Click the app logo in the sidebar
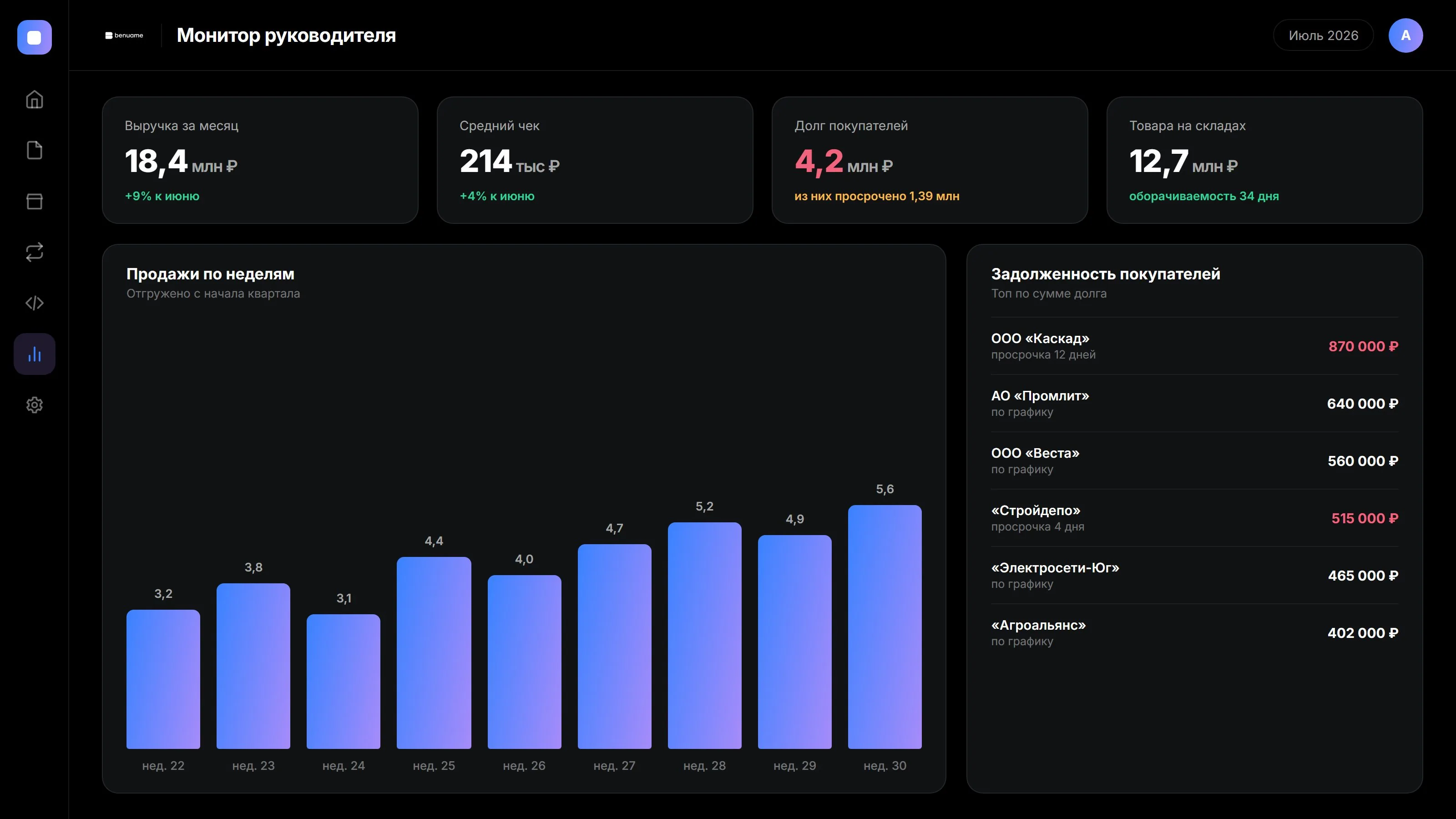 pos(35,37)
